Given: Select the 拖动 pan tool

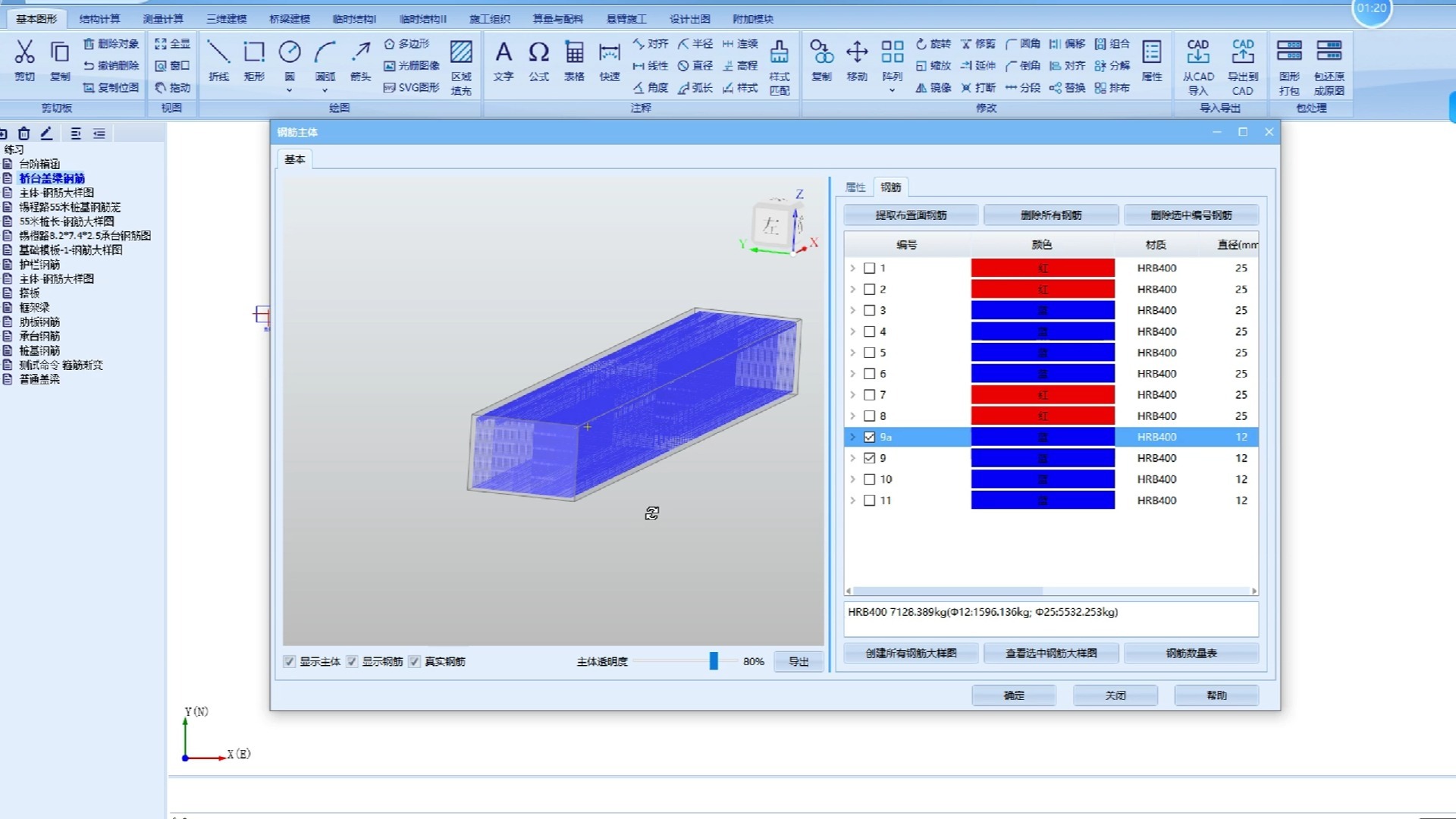Looking at the screenshot, I should coord(172,88).
